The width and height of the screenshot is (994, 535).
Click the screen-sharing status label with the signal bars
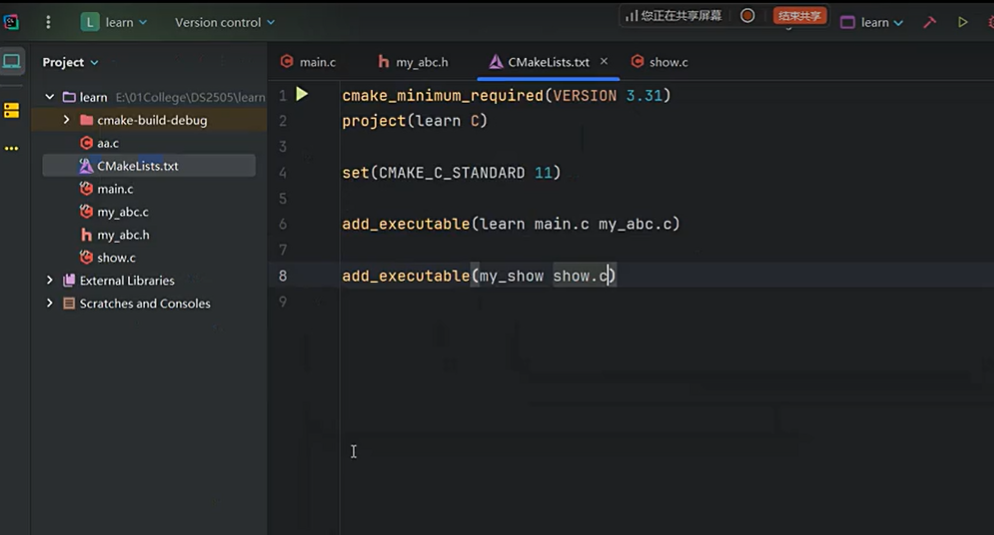coord(673,15)
